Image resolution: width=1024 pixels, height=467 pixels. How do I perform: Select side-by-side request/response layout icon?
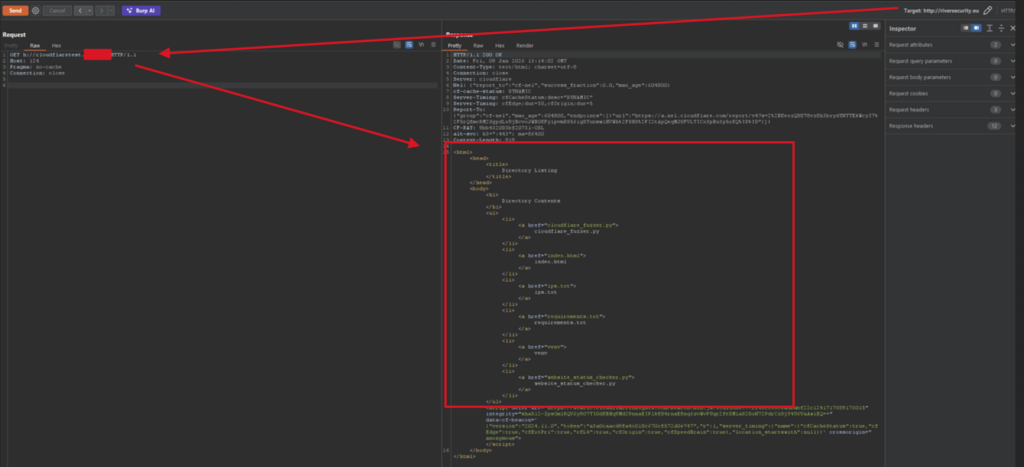point(852,27)
